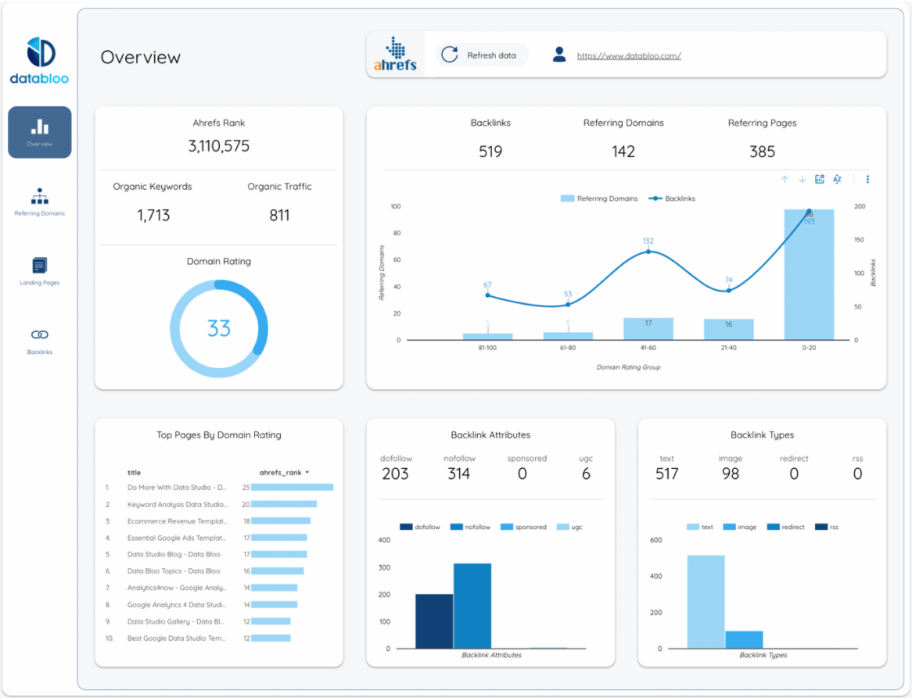Open the A-Z sort icon on the chart

(x=838, y=180)
